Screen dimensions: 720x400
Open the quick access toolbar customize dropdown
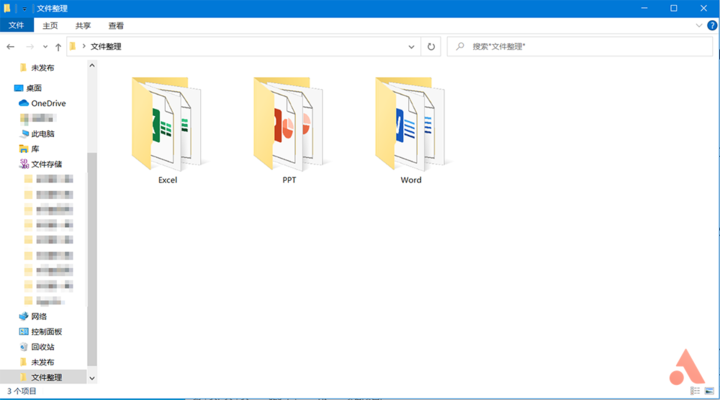coord(24,9)
